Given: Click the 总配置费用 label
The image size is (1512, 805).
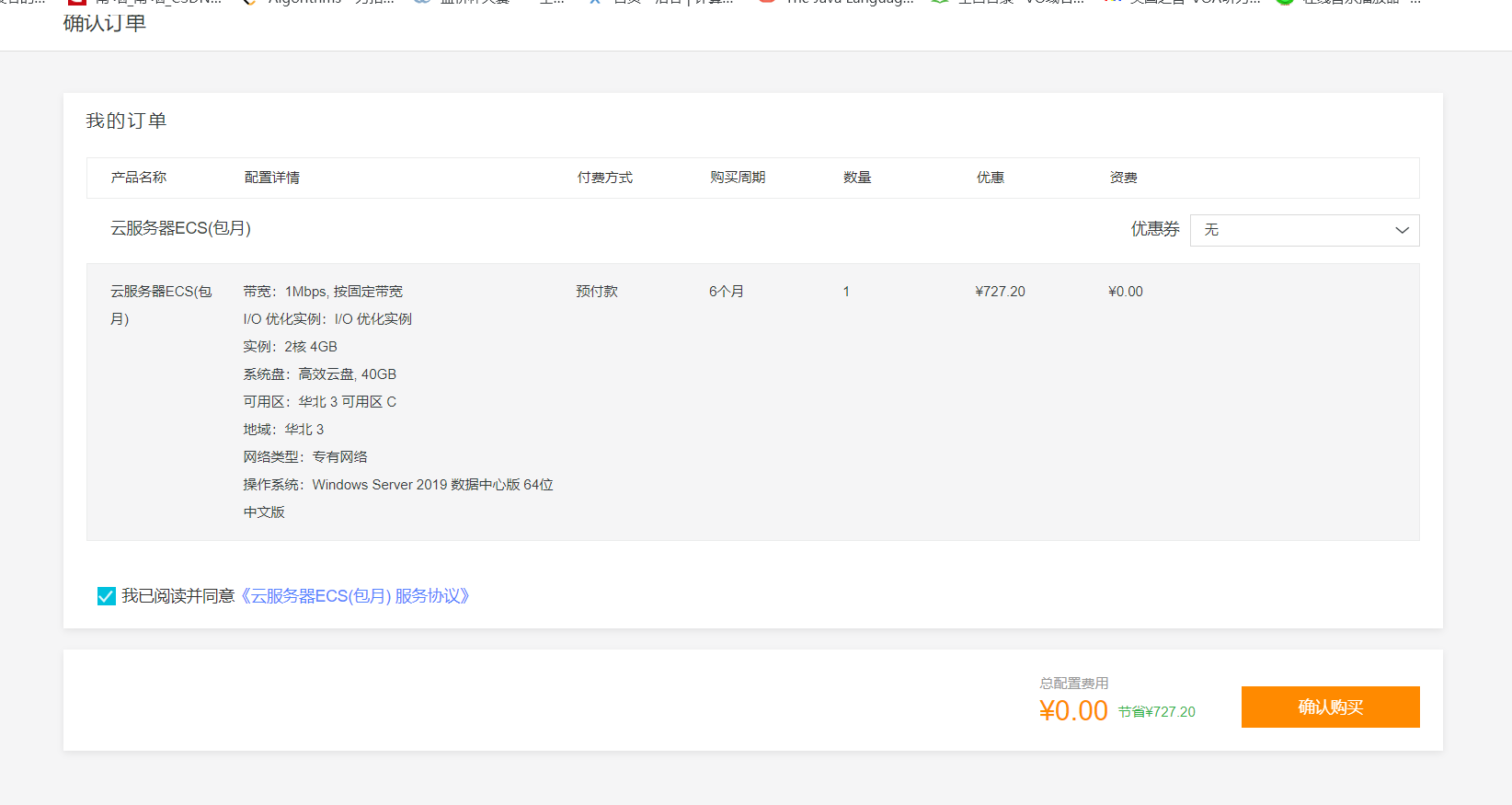Looking at the screenshot, I should tap(1074, 684).
